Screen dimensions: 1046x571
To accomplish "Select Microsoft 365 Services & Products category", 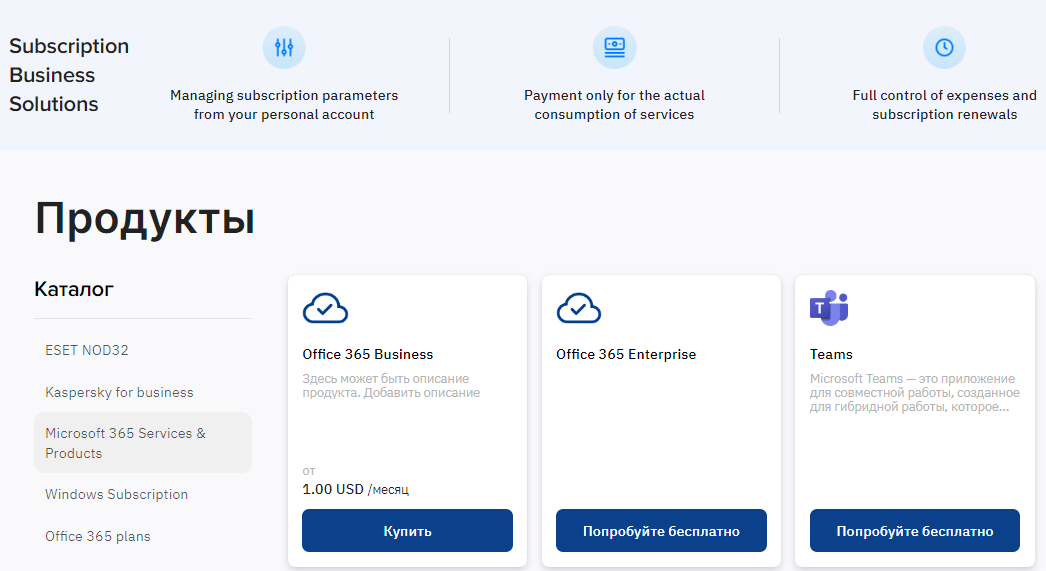I will pyautogui.click(x=143, y=443).
